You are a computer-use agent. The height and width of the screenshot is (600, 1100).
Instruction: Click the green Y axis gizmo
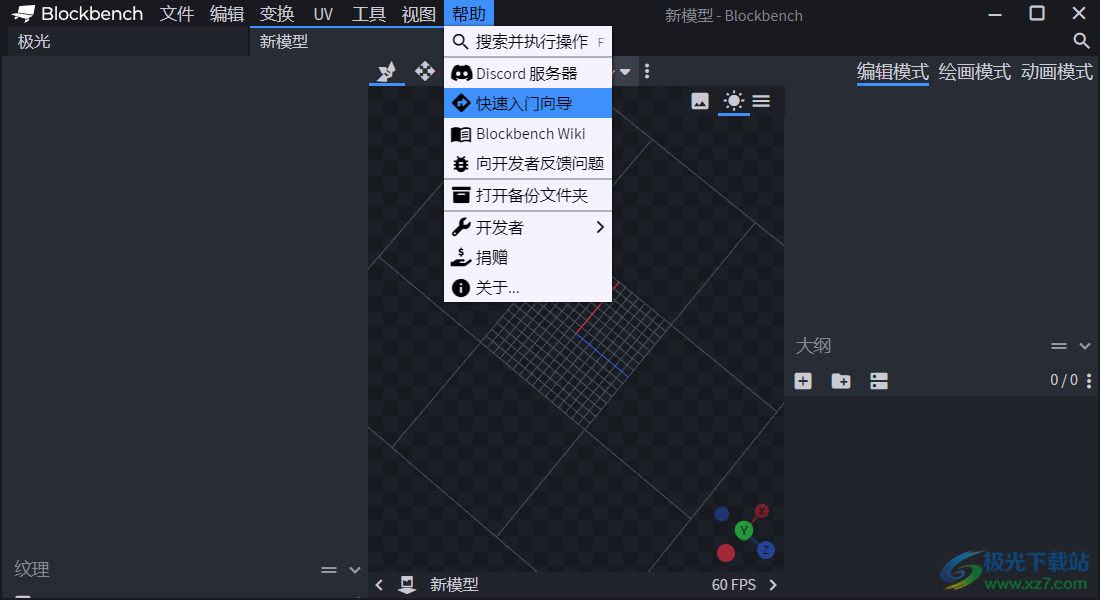744,531
